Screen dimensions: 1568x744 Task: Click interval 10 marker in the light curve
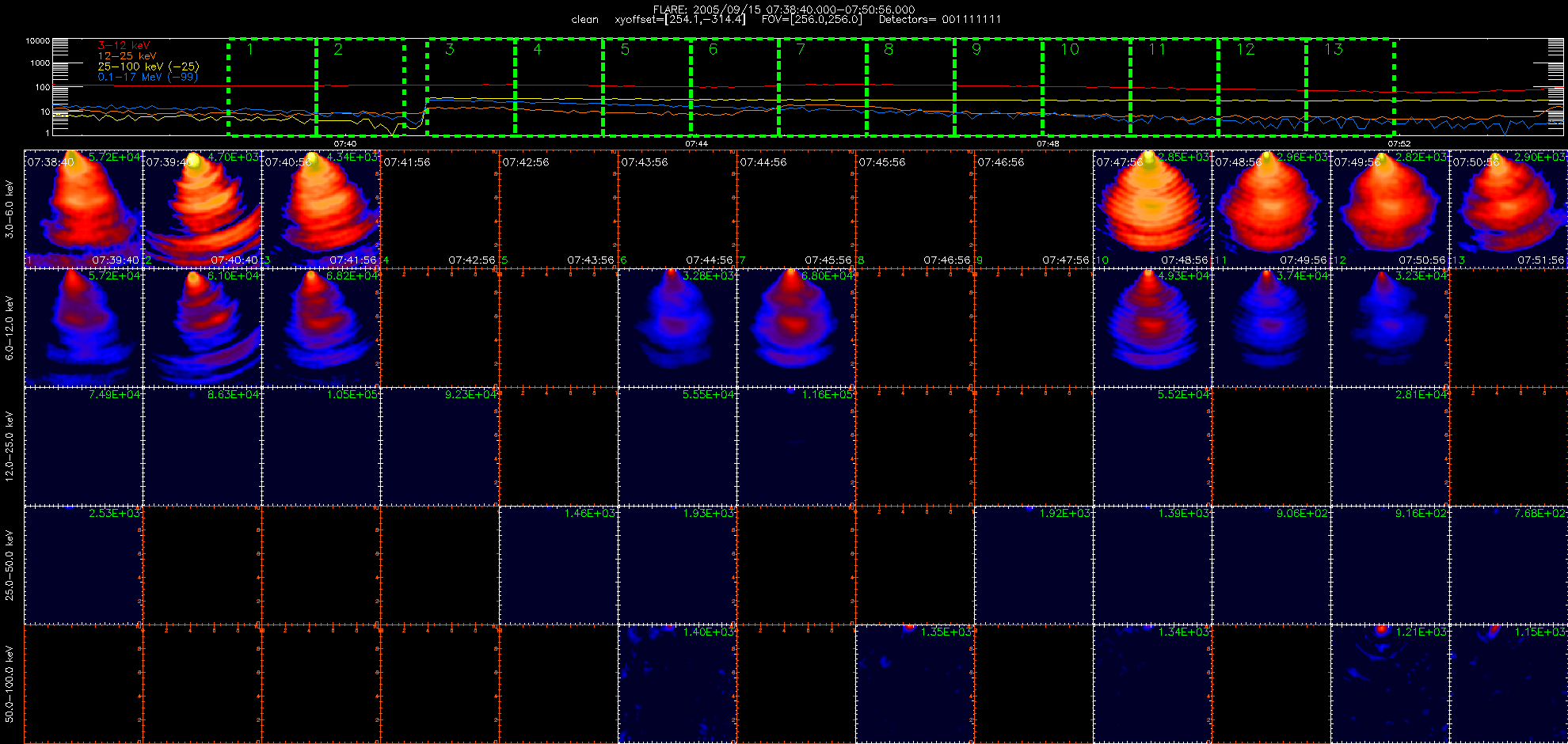point(1070,50)
